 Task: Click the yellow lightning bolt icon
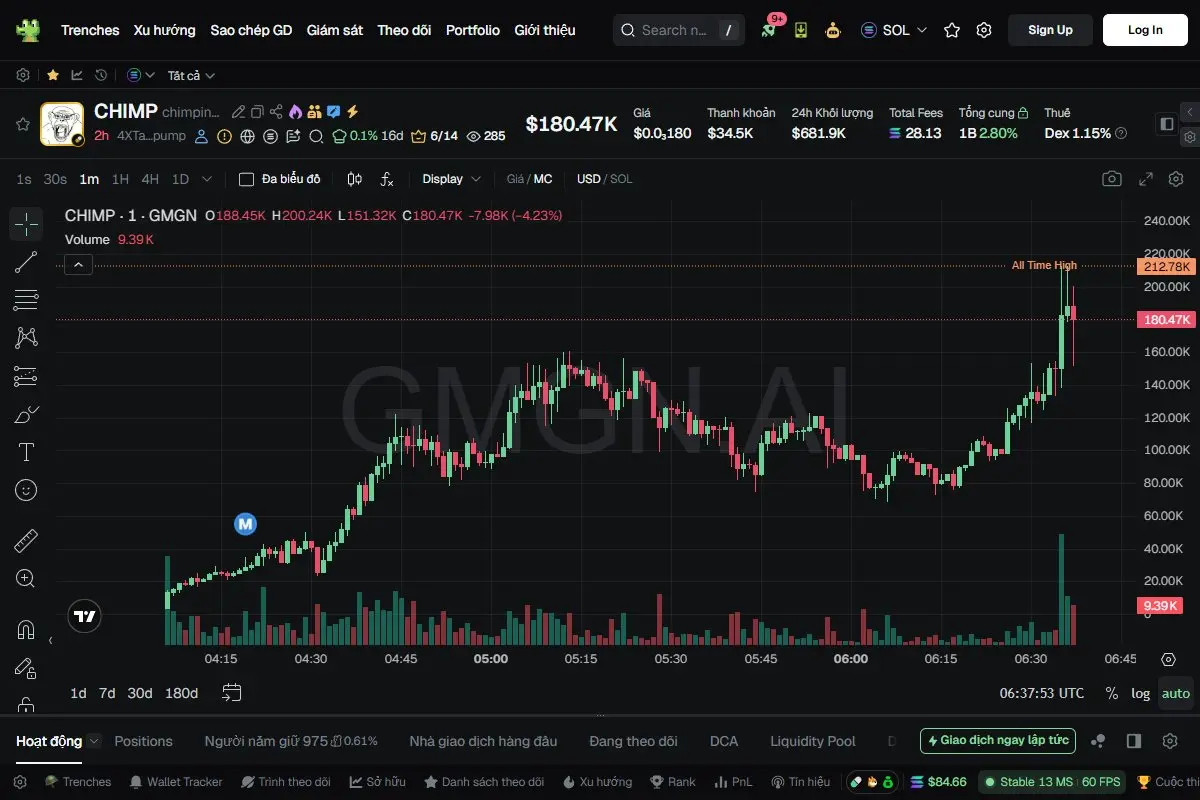click(352, 112)
